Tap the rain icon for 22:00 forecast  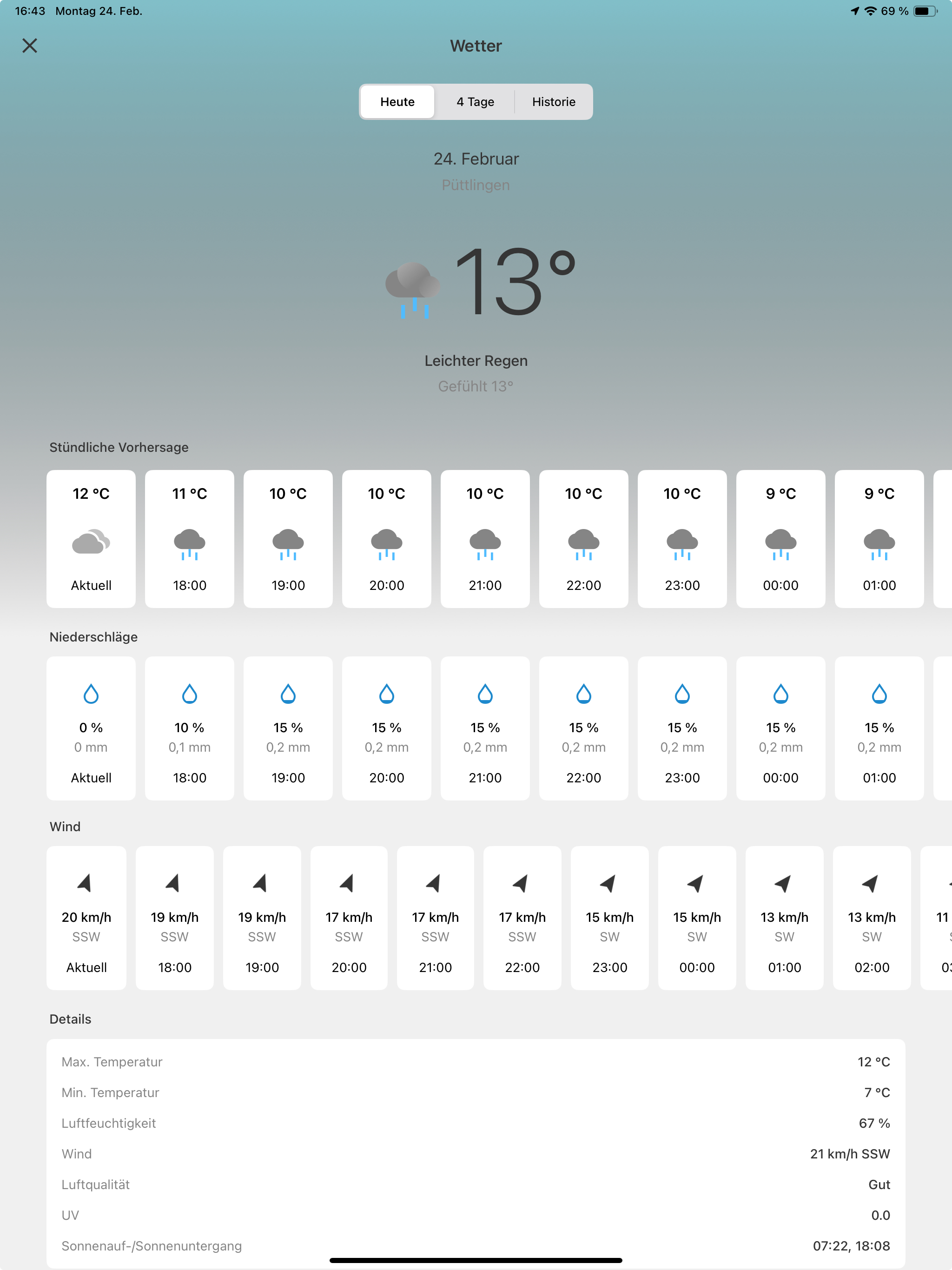(583, 544)
